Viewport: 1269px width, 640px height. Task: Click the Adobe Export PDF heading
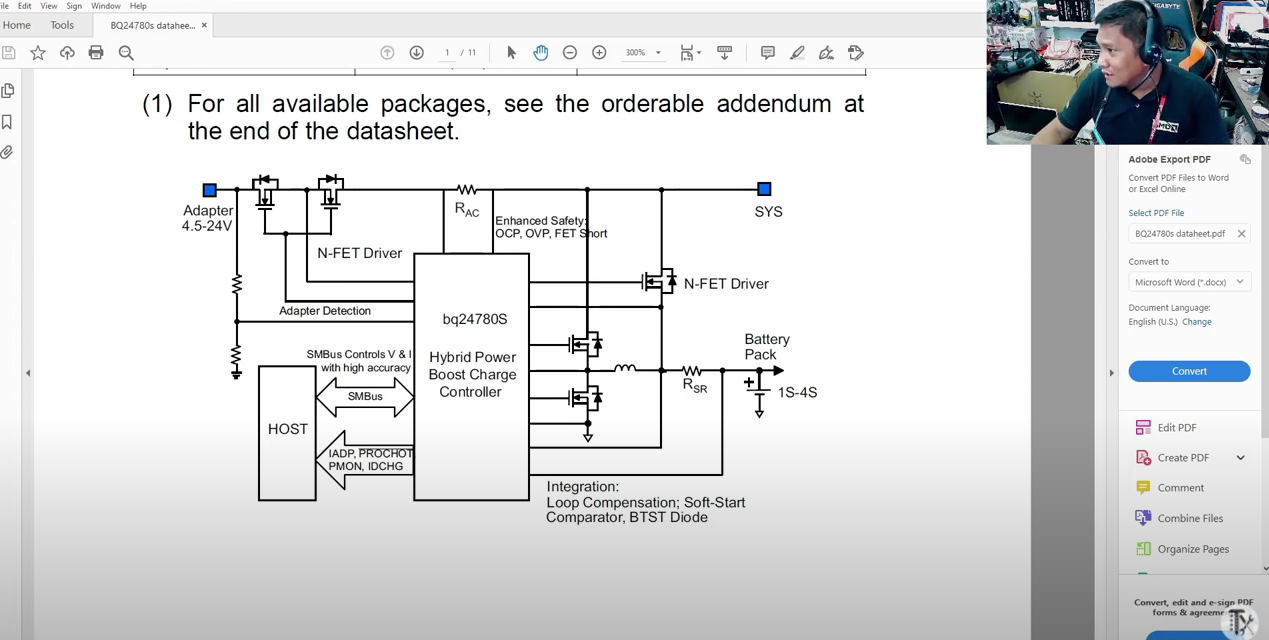(x=1169, y=159)
